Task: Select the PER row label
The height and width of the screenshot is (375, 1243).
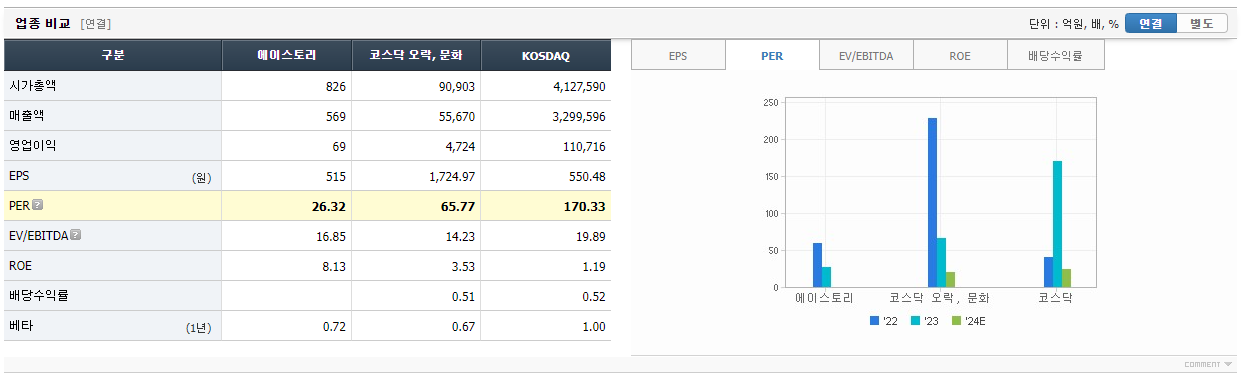Action: click(19, 206)
